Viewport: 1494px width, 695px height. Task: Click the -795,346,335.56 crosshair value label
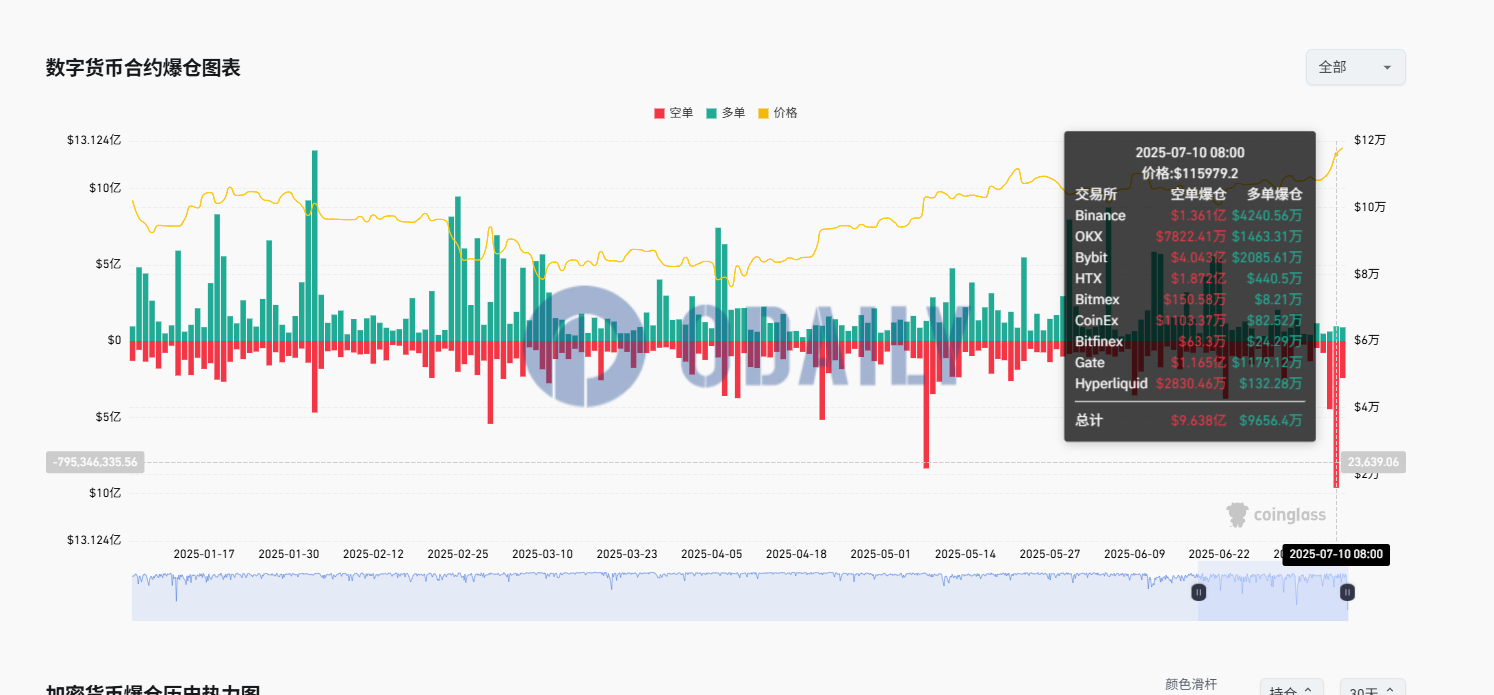coord(95,462)
